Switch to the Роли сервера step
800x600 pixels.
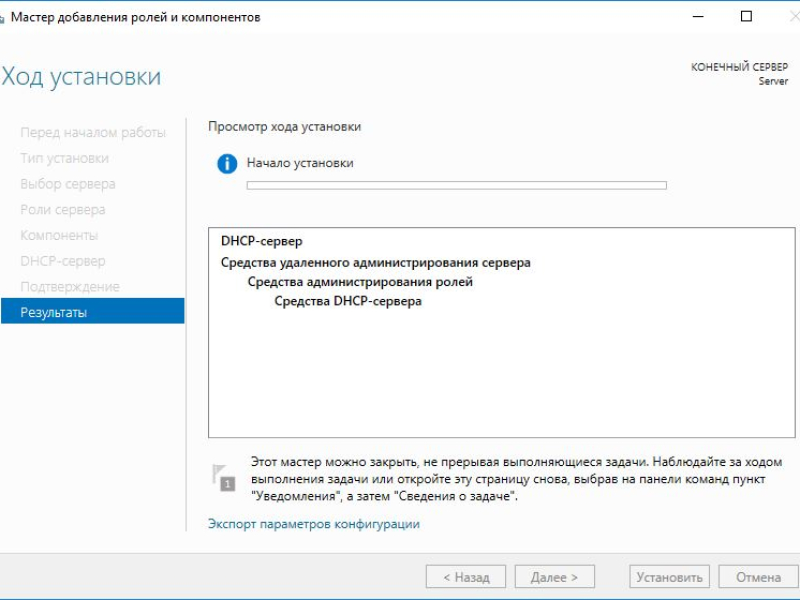[63, 210]
